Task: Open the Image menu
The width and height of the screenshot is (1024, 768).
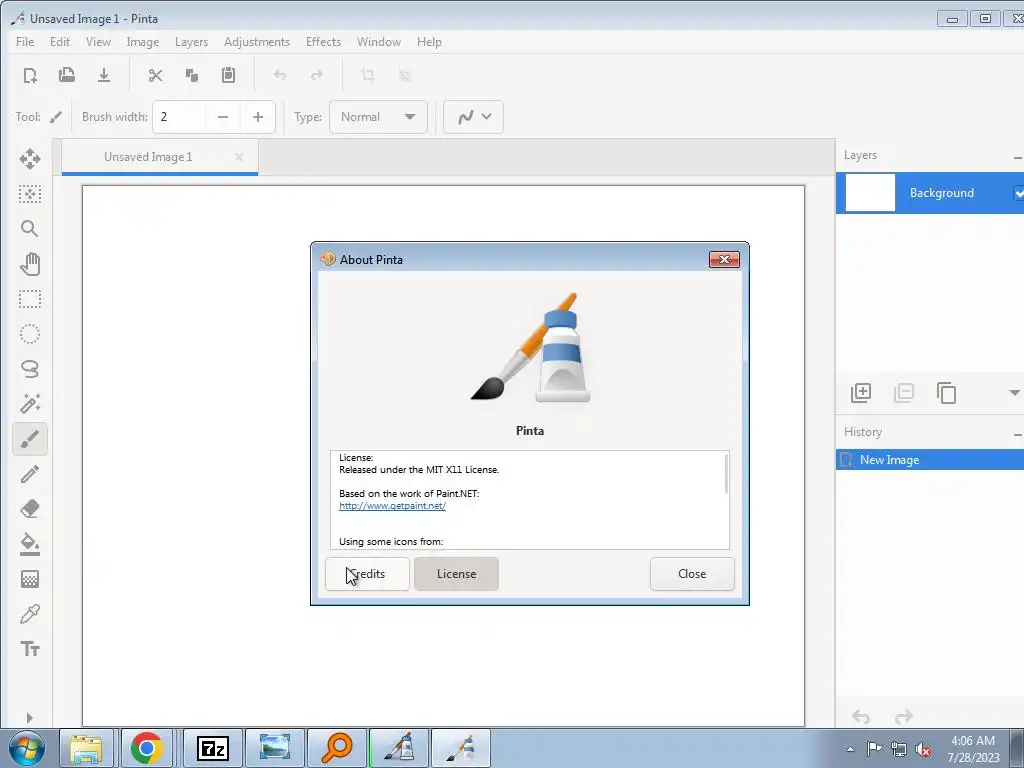Action: coord(142,42)
